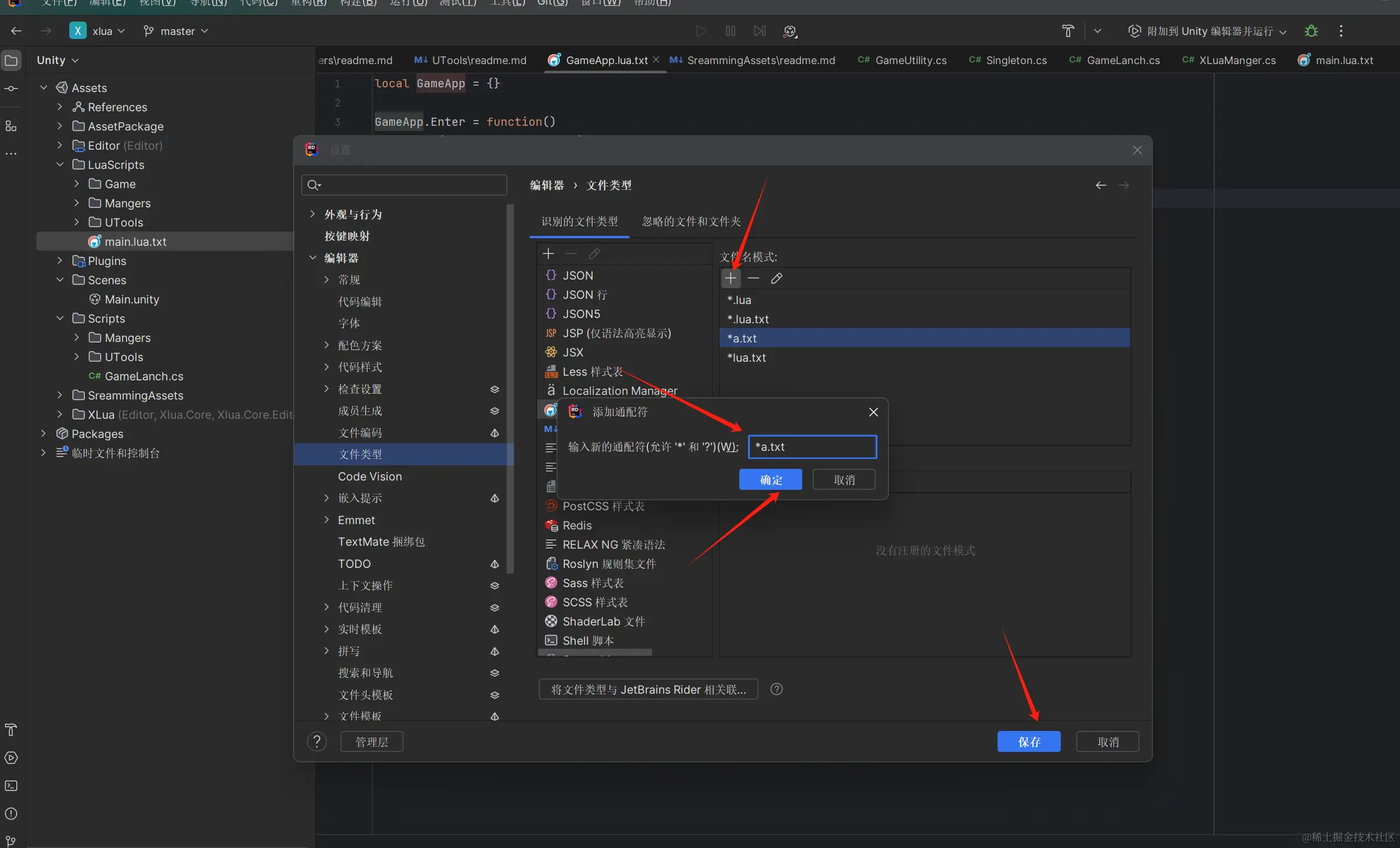Expand the 配色方案 settings node
Screen dimensions: 1400x848
326,345
